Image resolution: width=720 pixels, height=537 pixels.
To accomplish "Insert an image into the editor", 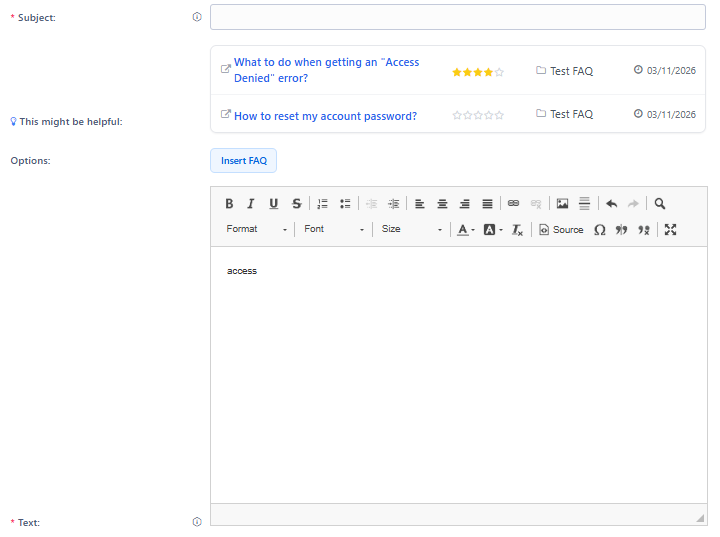I will [x=562, y=203].
